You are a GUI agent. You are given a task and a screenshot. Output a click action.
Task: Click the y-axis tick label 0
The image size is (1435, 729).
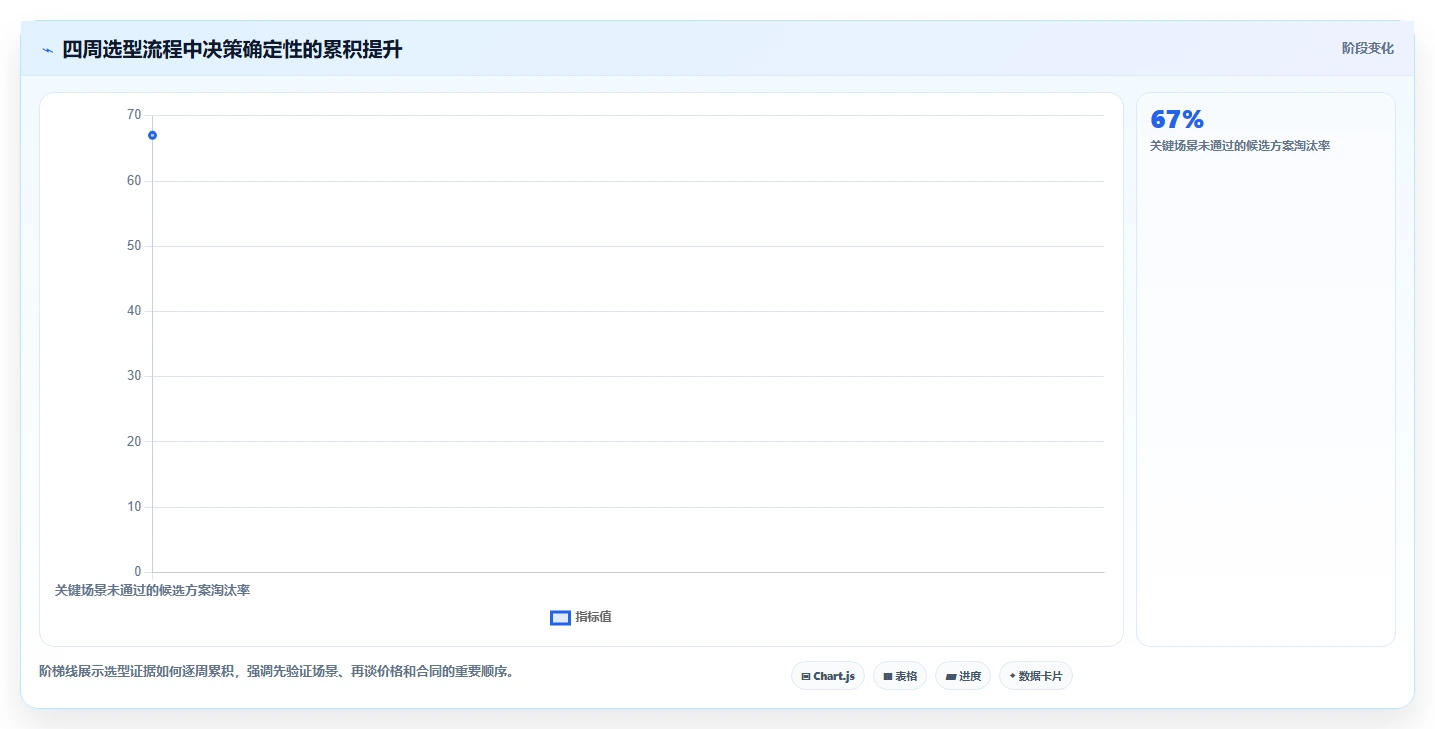[x=138, y=572]
